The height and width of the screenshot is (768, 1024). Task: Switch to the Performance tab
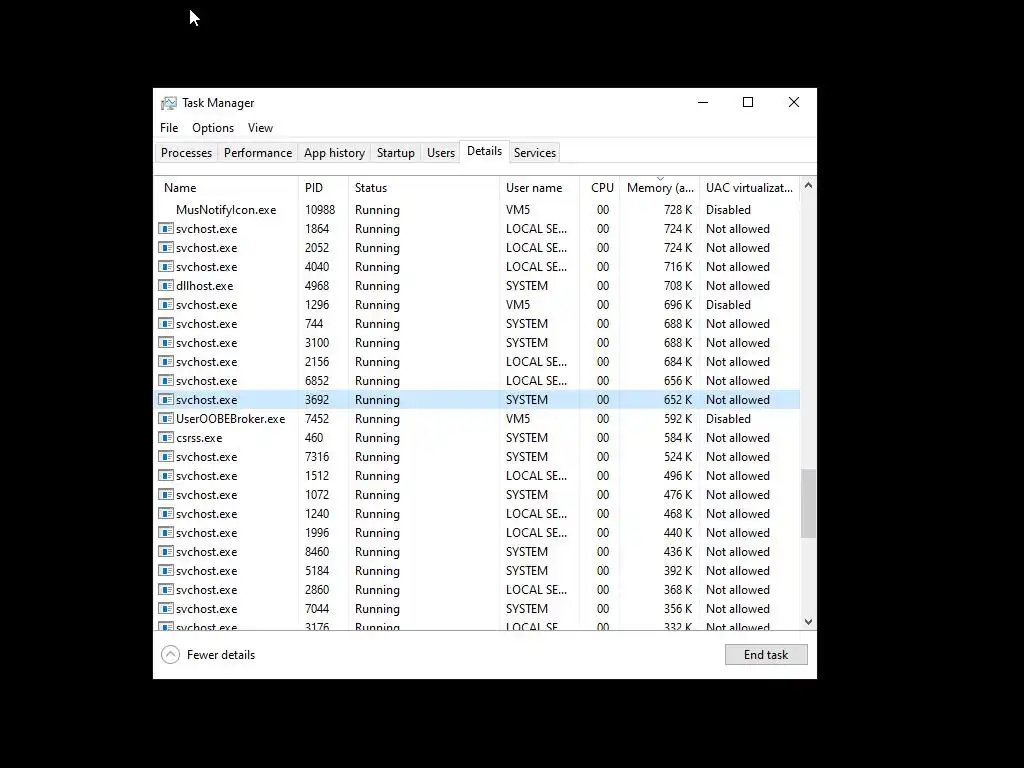pos(258,153)
